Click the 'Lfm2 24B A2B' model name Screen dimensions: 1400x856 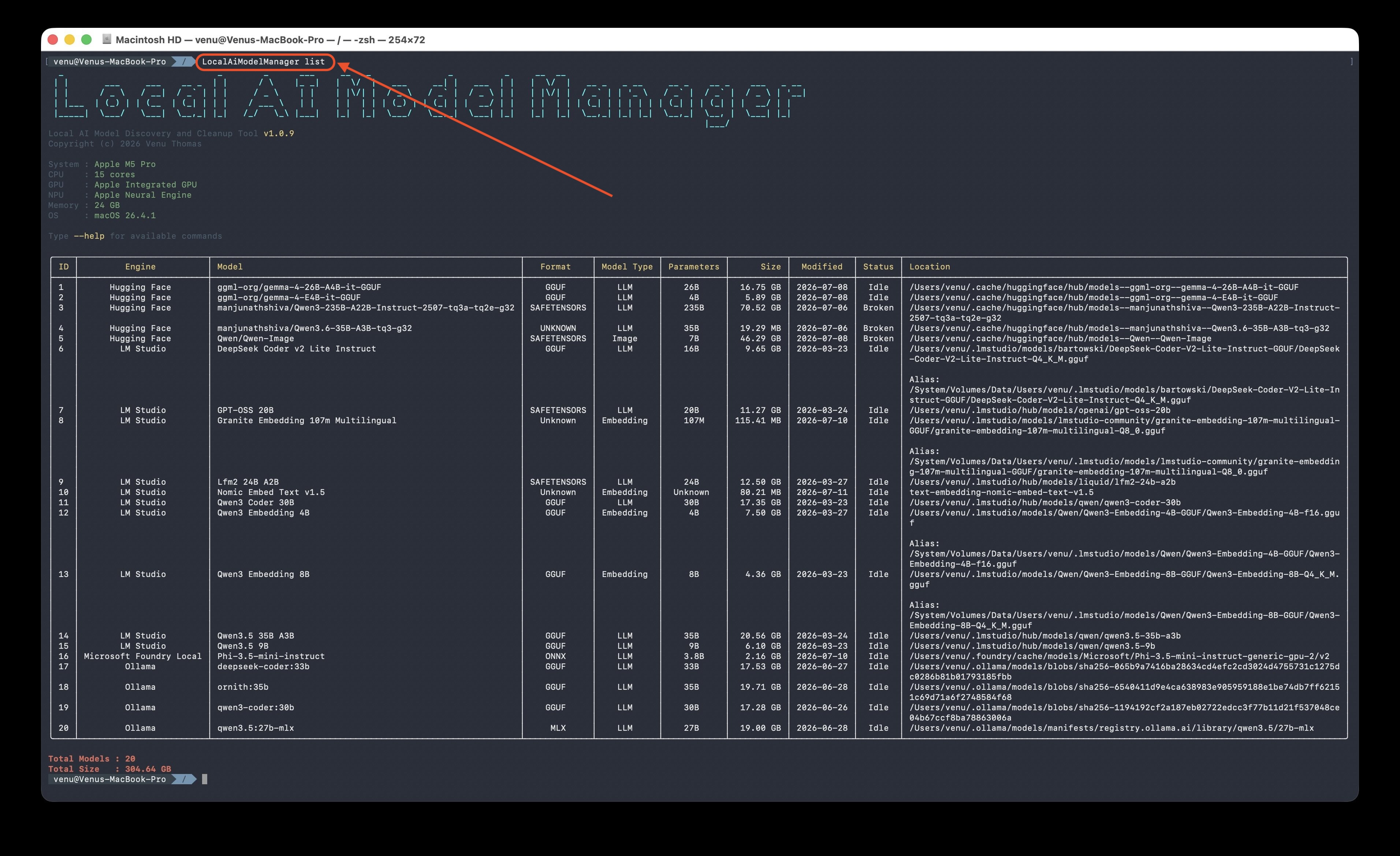click(248, 481)
